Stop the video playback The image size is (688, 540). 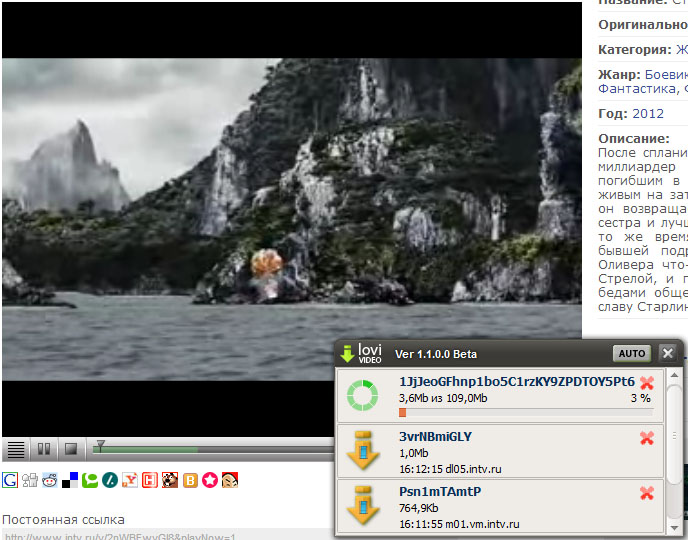pyautogui.click(x=71, y=449)
